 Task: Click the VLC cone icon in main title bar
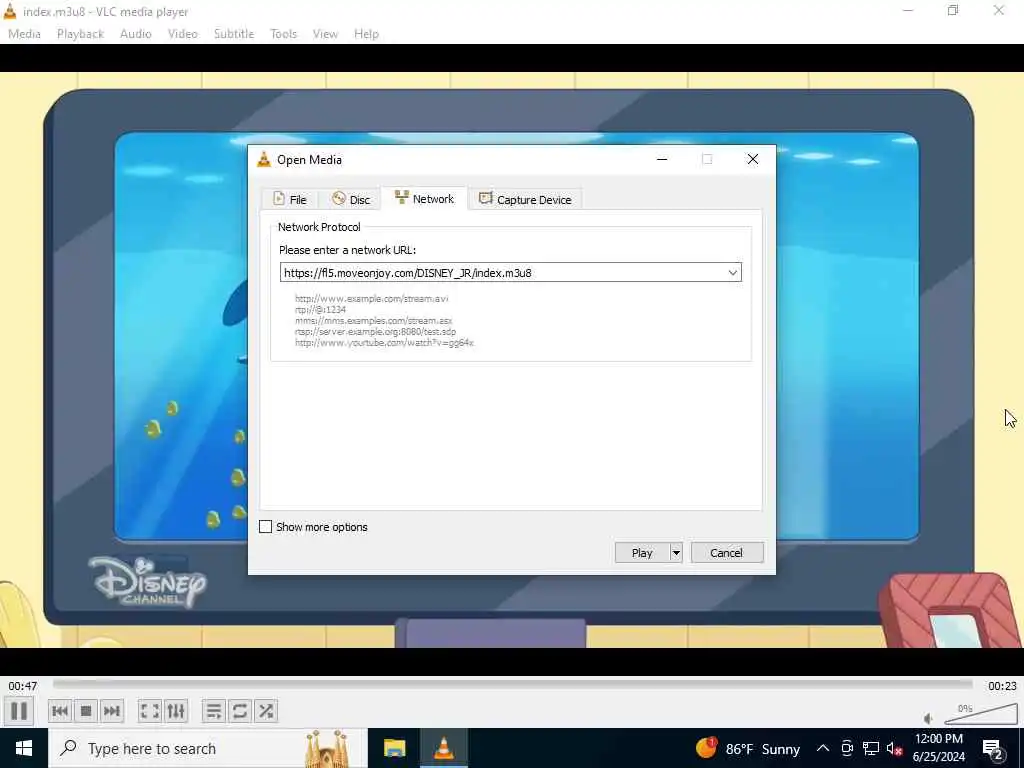pyautogui.click(x=10, y=11)
